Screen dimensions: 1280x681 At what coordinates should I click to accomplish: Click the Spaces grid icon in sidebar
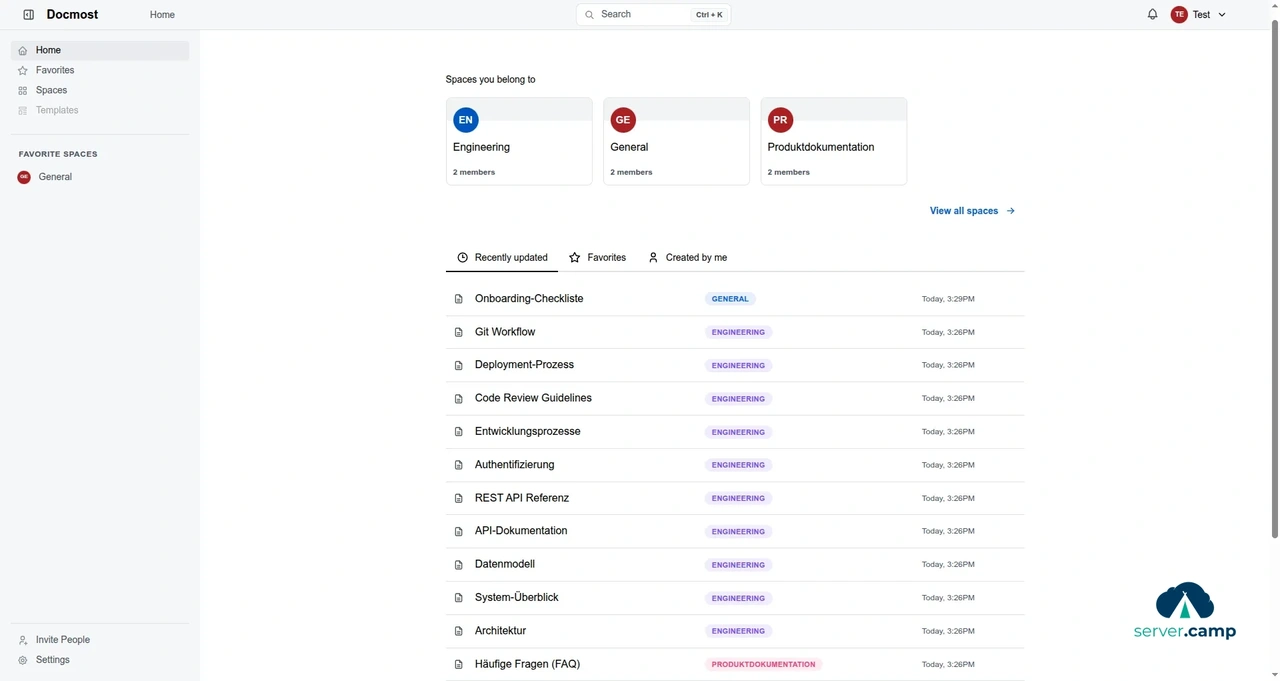[x=23, y=91]
